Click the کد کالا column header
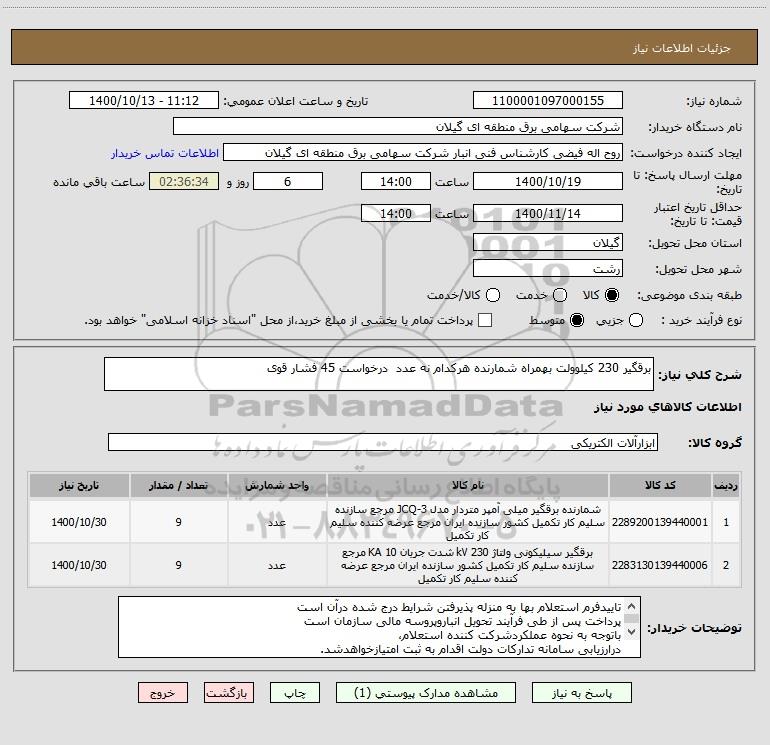Viewport: 770px width, 745px height. (x=660, y=485)
